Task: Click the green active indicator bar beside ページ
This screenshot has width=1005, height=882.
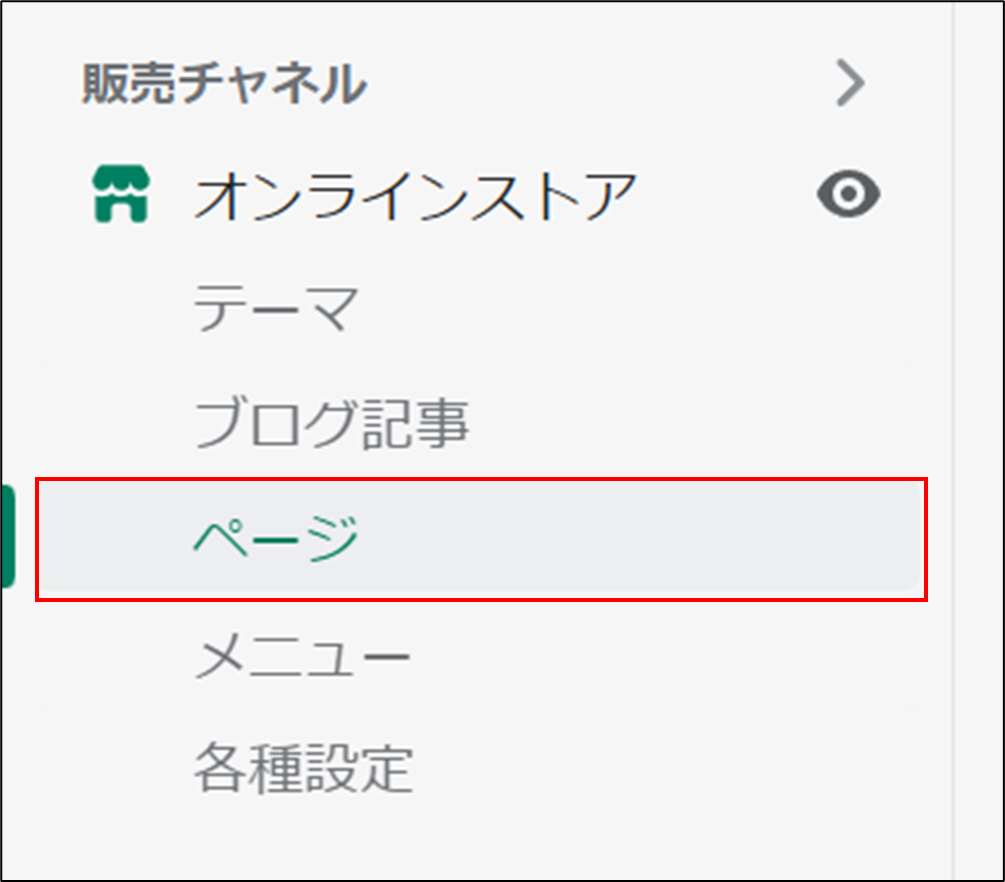Action: pos(8,537)
